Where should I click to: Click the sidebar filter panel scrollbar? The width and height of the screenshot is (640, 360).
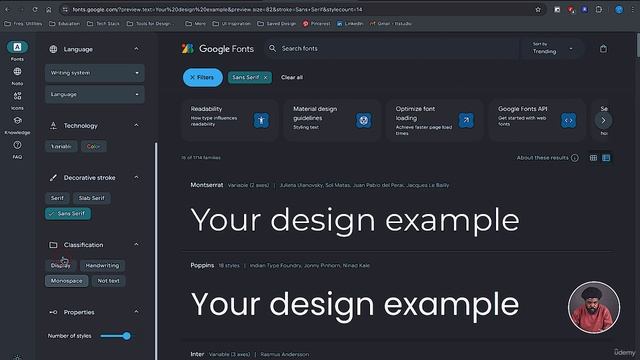(156, 251)
